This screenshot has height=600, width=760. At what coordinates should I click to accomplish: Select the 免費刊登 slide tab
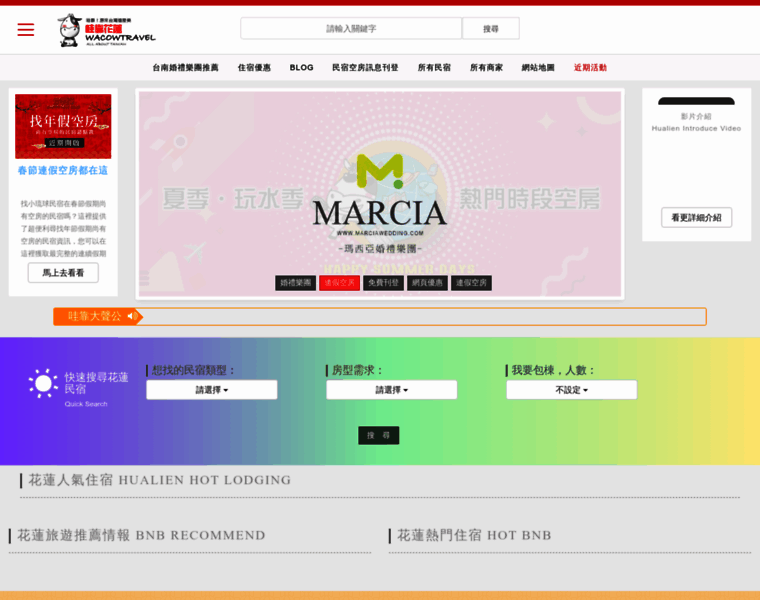(x=383, y=283)
